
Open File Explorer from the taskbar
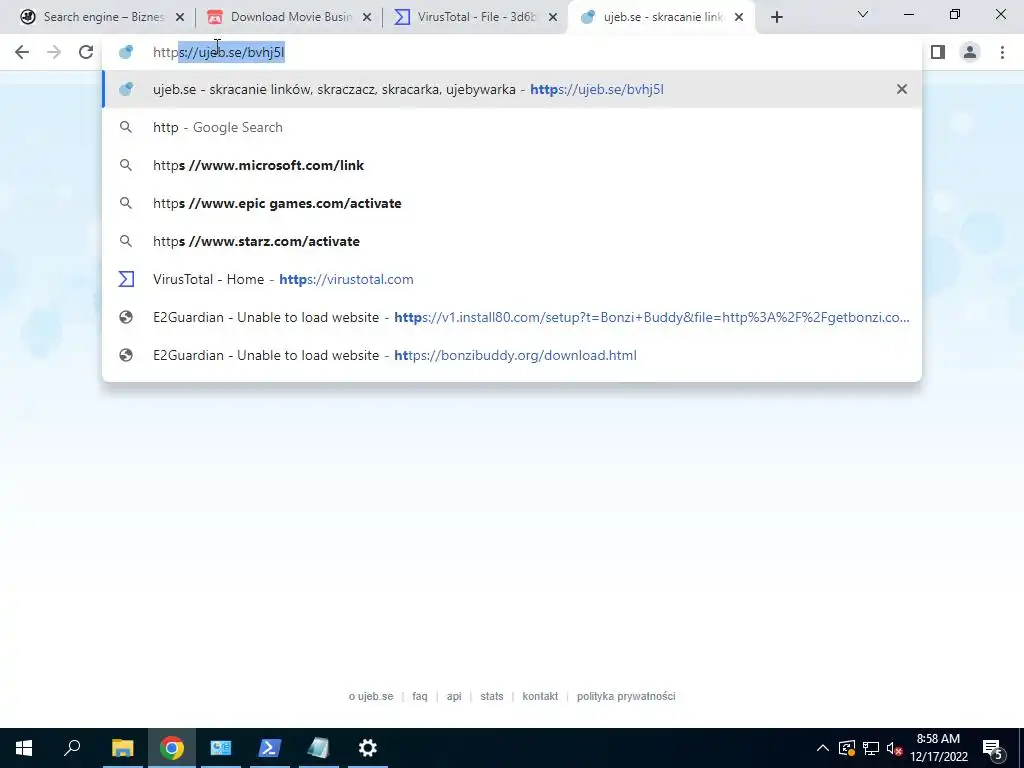[122, 748]
